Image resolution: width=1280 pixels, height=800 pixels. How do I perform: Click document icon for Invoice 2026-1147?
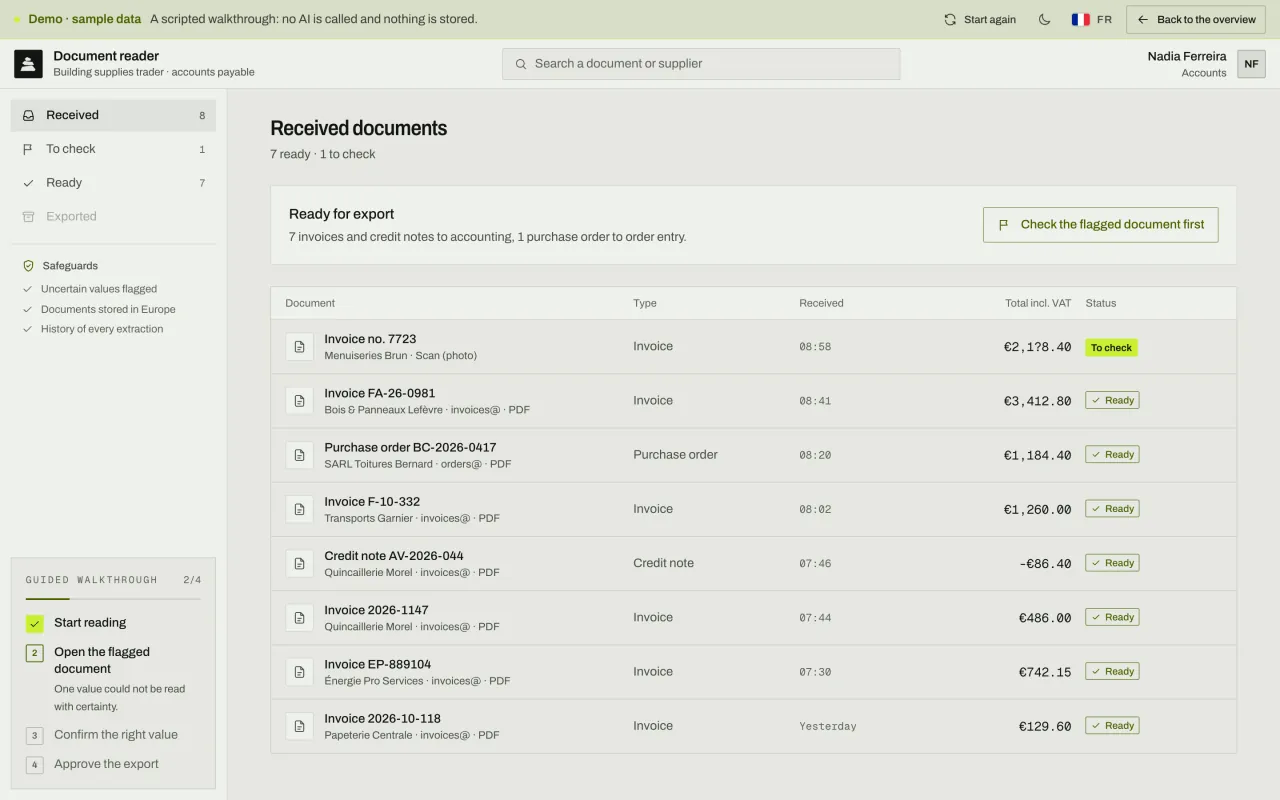(299, 618)
